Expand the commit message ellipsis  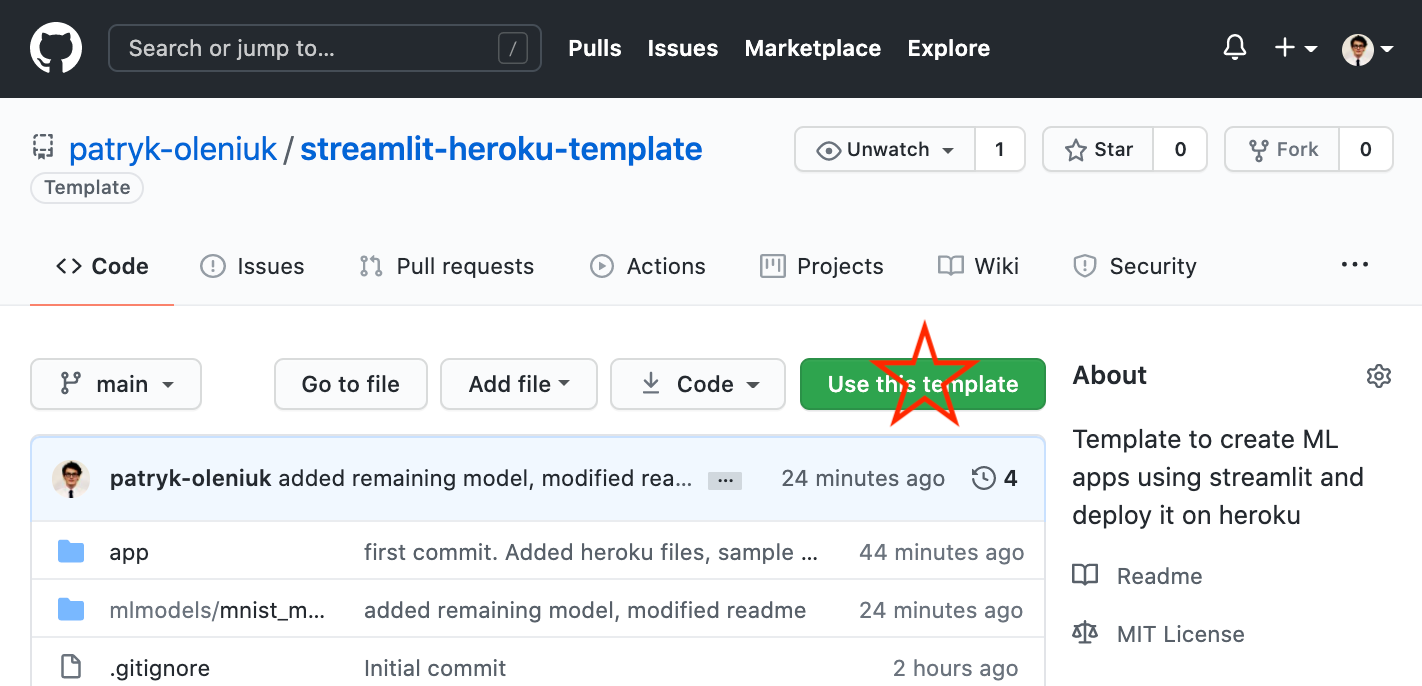725,481
